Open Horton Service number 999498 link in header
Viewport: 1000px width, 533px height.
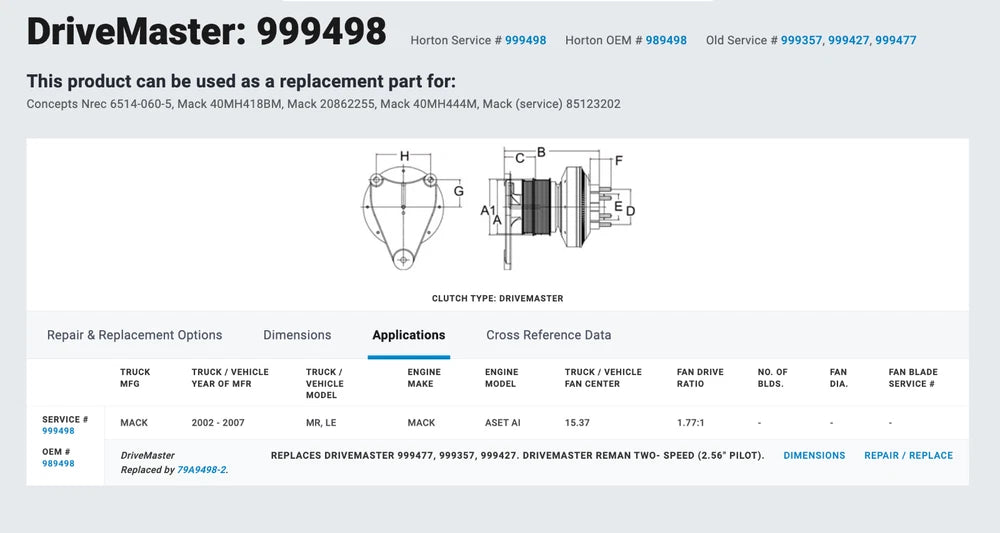525,41
